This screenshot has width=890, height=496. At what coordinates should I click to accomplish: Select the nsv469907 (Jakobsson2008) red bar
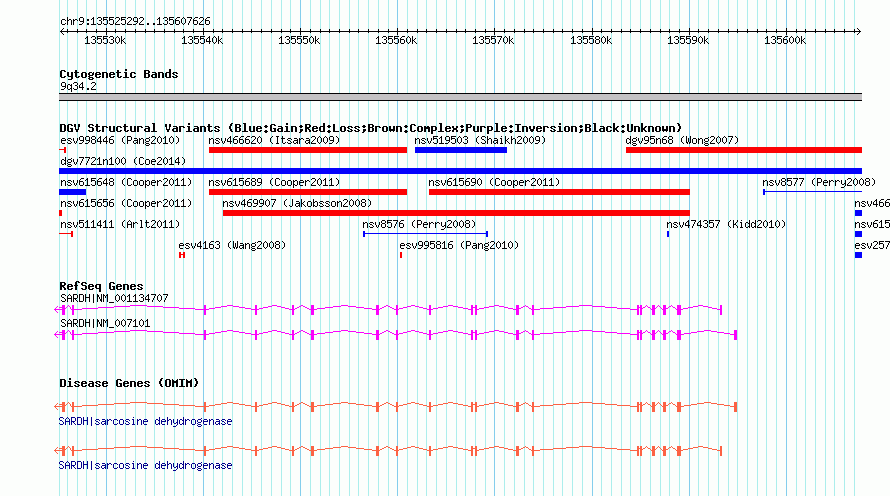[456, 213]
